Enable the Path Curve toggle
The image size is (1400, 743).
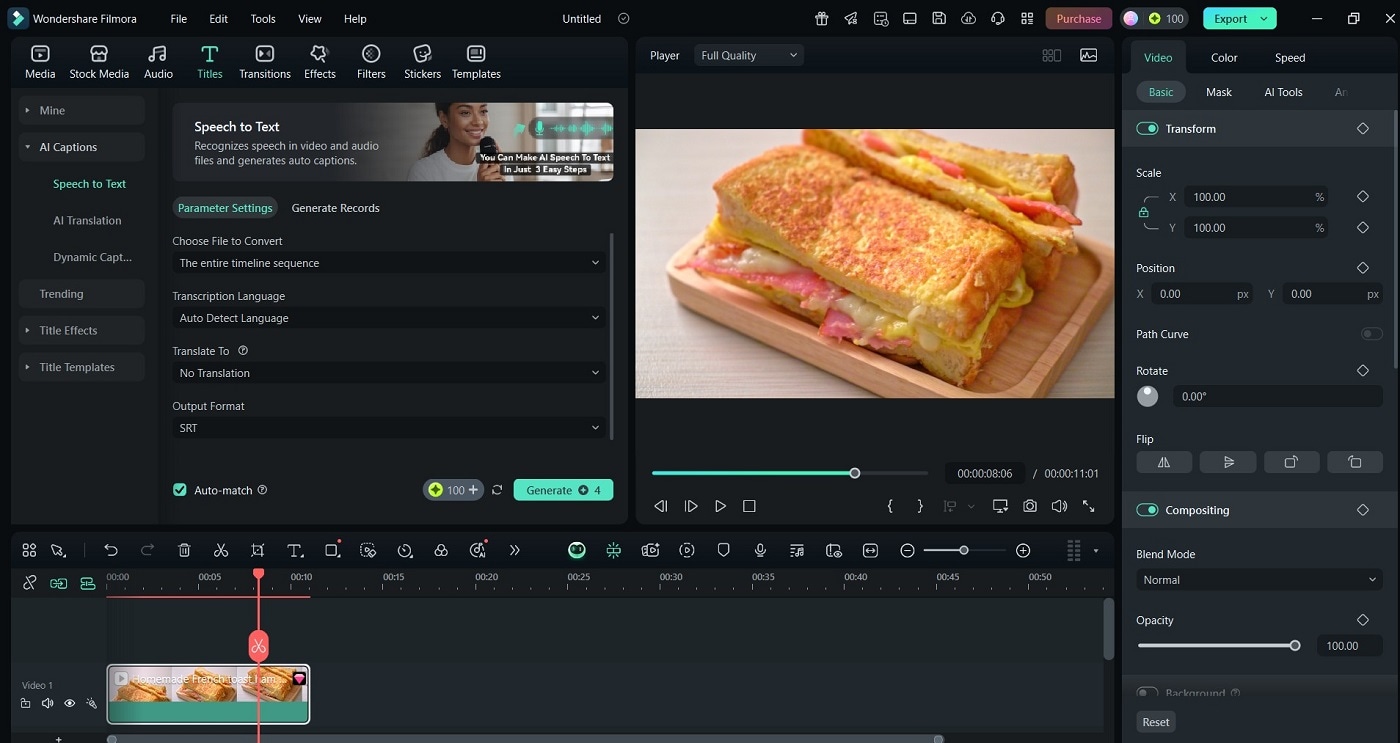1372,334
